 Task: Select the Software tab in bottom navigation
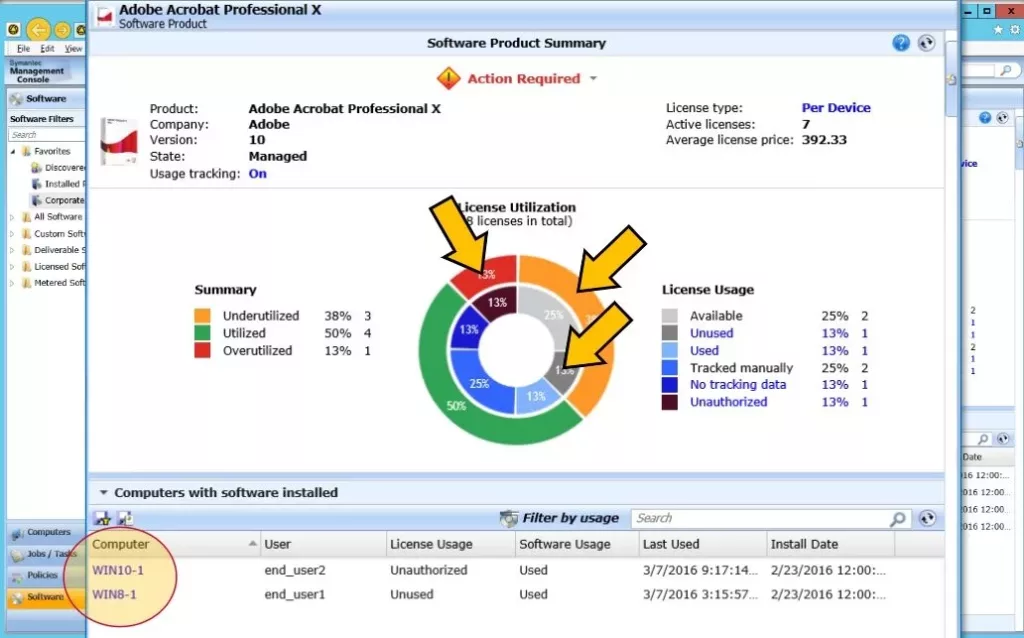tap(45, 597)
